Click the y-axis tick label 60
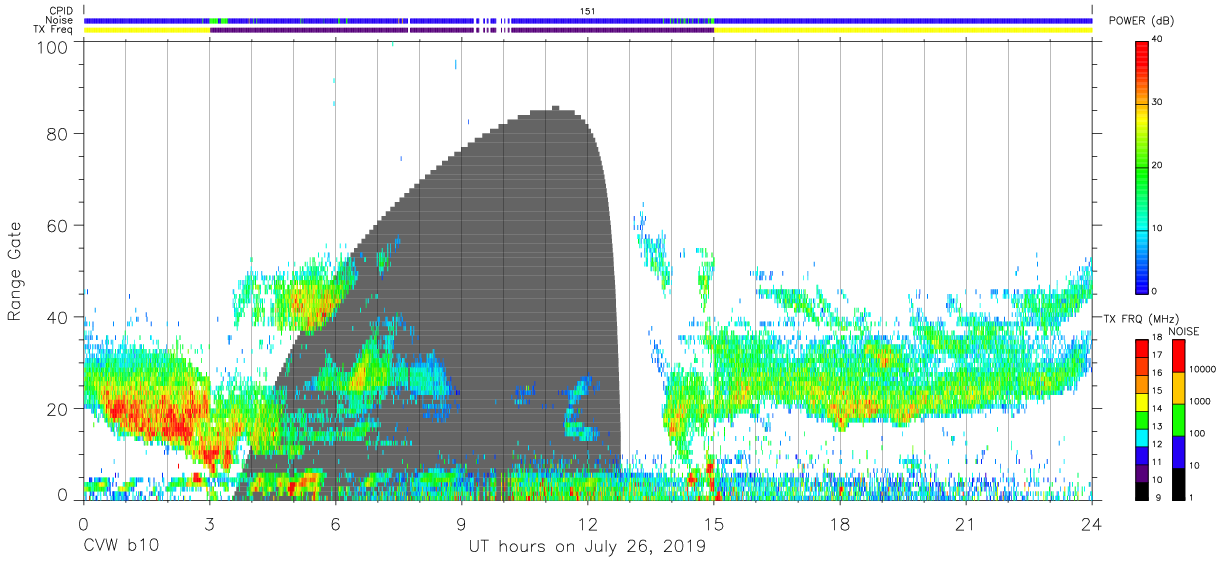Screen dimensions: 1228x567 pyautogui.click(x=59, y=225)
